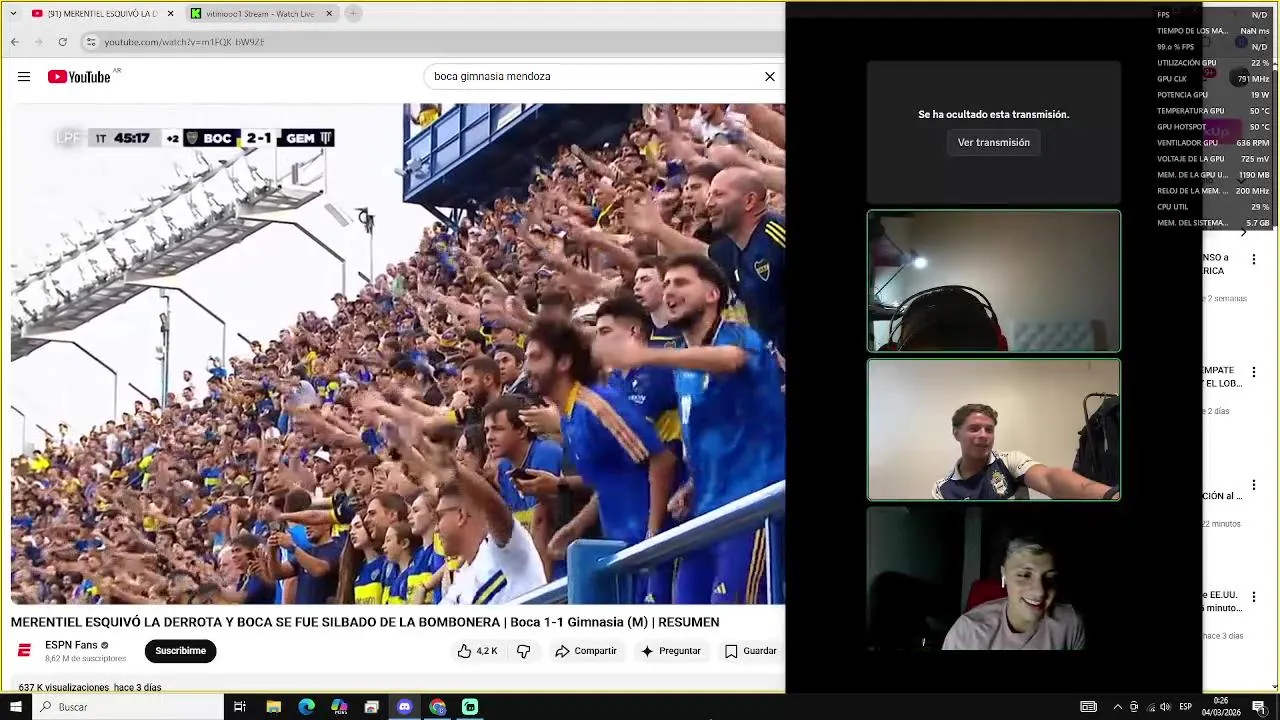
Task: Click 'Ver transmisión' to show hidden stream
Action: [993, 143]
